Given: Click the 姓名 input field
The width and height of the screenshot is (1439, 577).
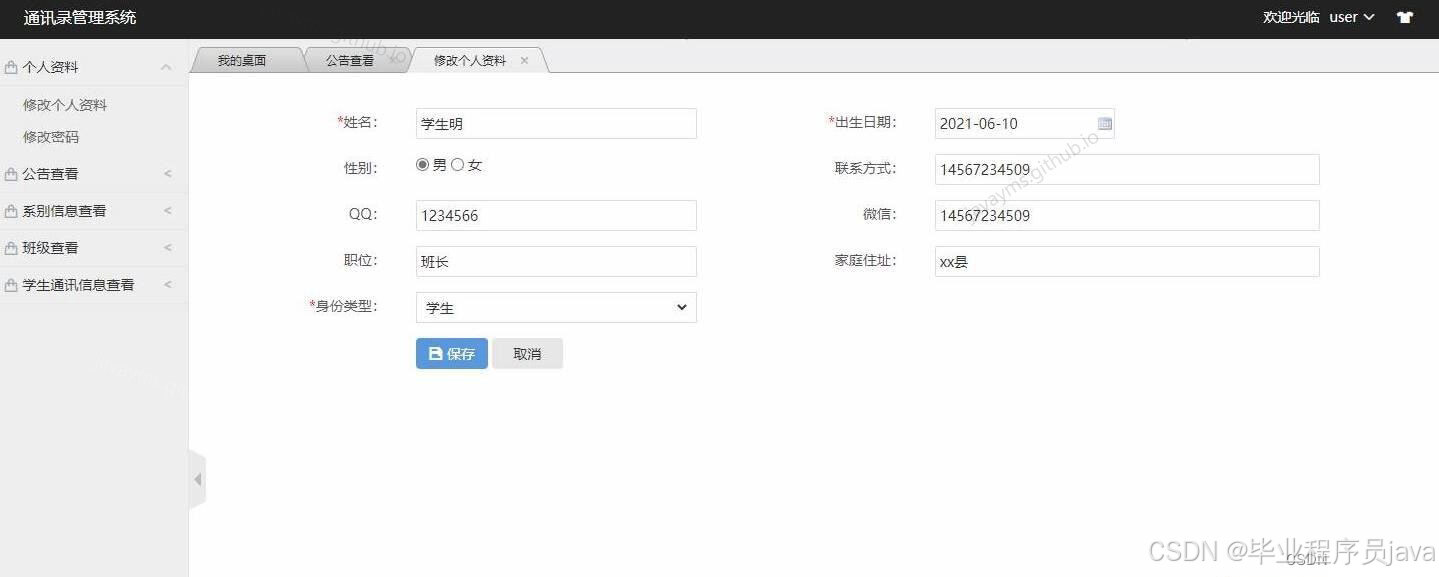Looking at the screenshot, I should pos(556,124).
